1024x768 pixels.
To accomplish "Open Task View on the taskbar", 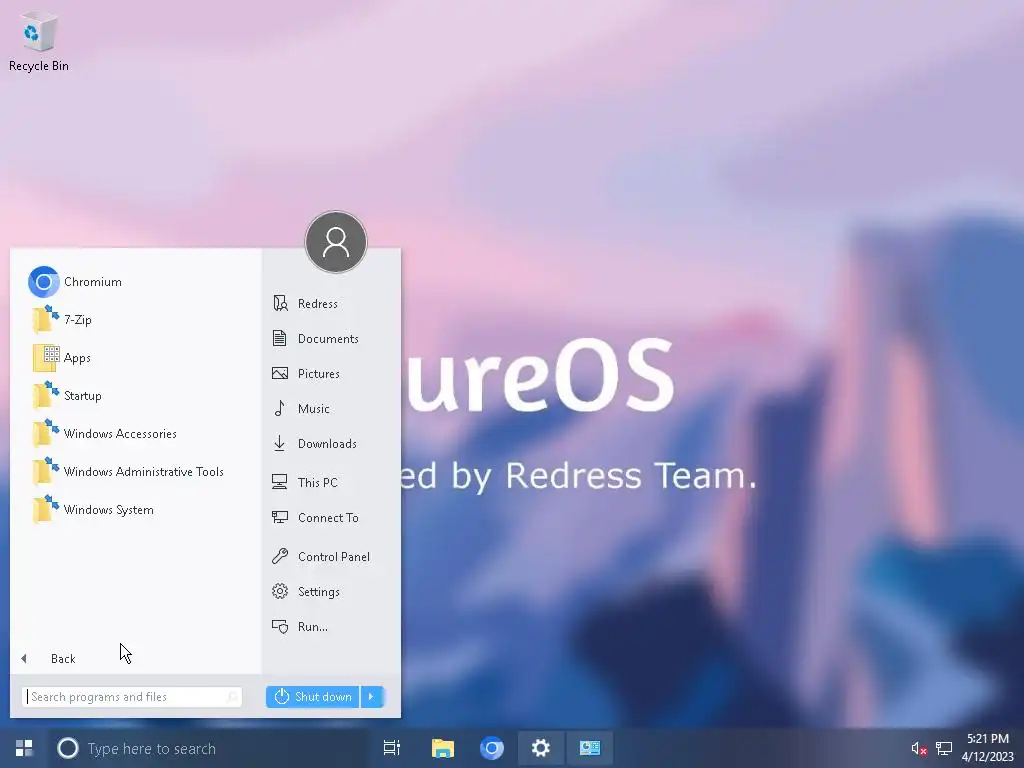I will pos(392,748).
